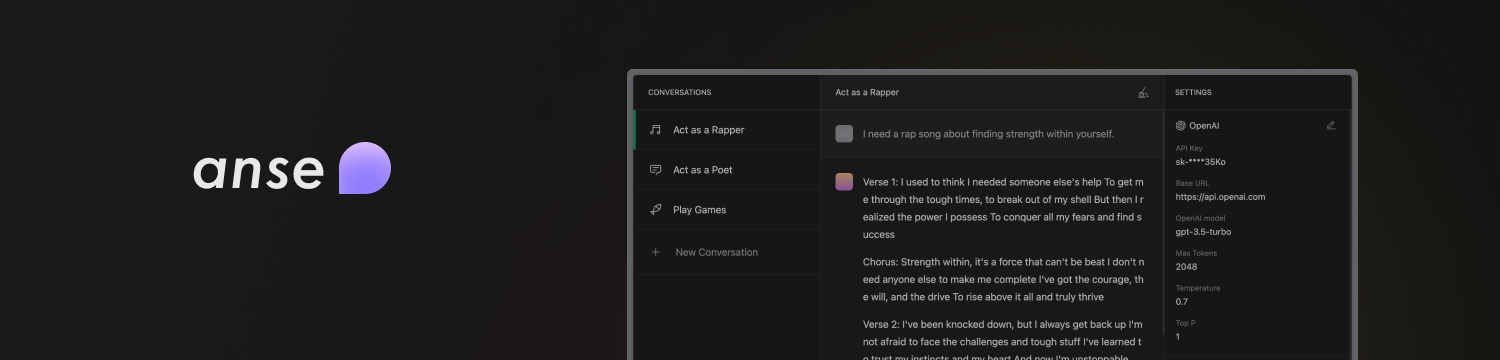
Task: Click the Verse 2 paragraph
Action: tap(1003, 339)
